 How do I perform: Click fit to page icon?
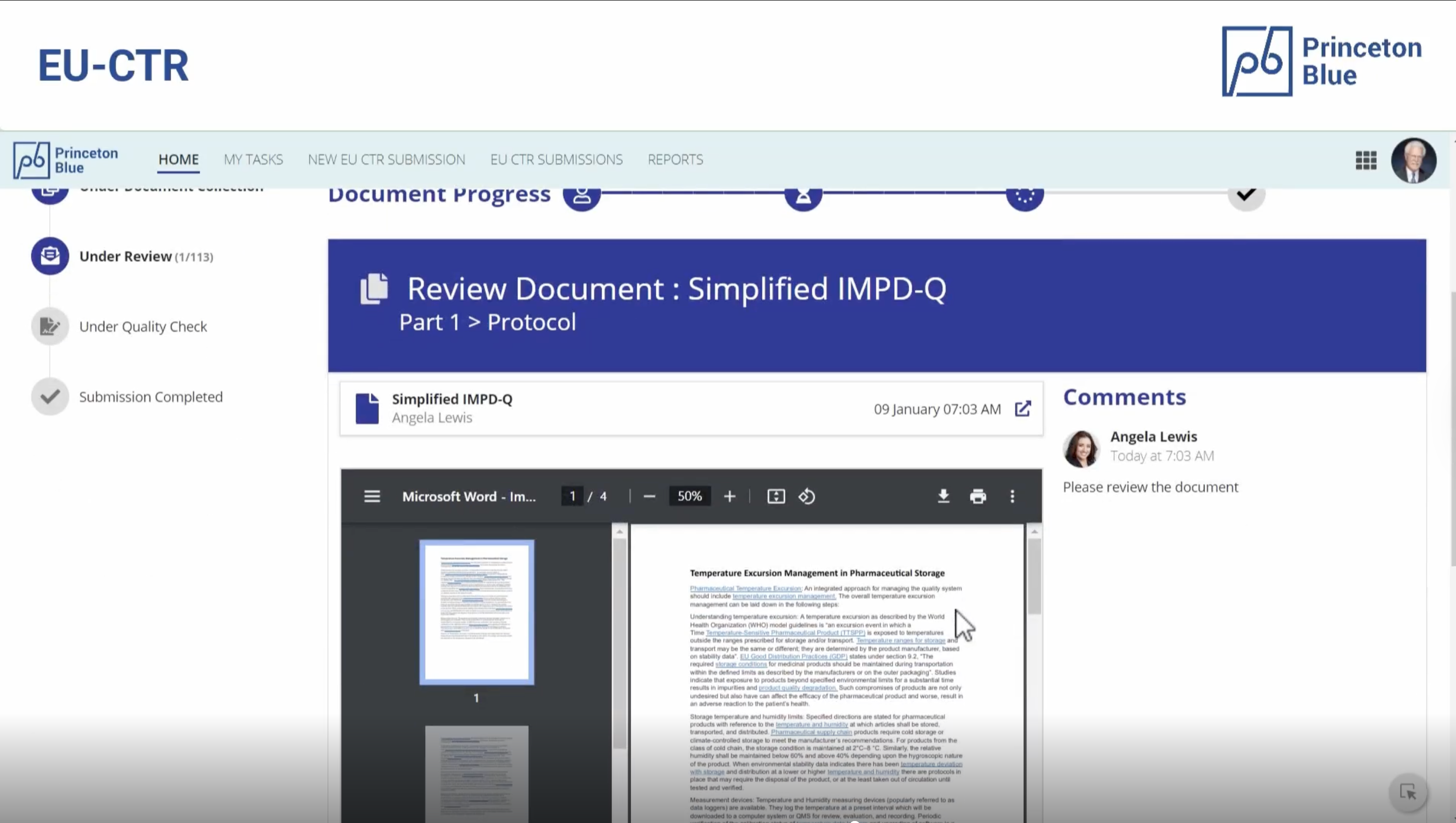click(776, 496)
